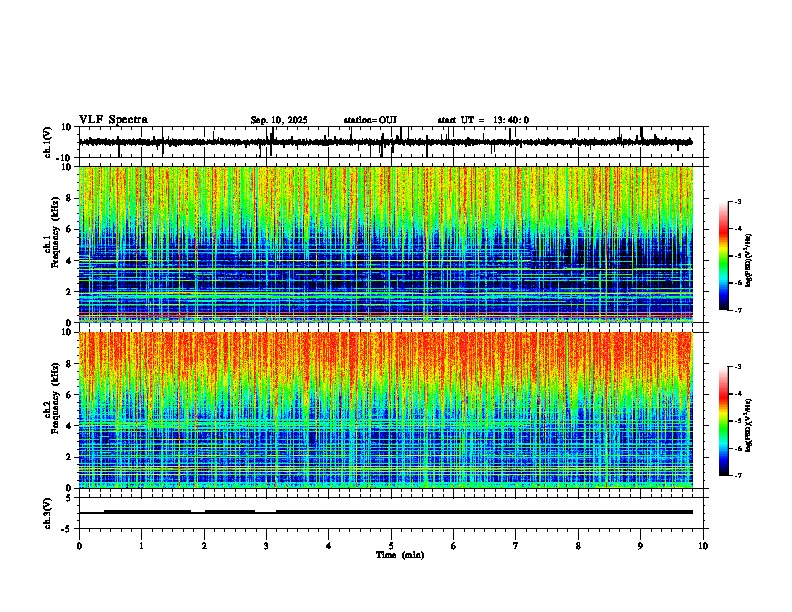Click the ch.2 color scale bar

point(724,421)
